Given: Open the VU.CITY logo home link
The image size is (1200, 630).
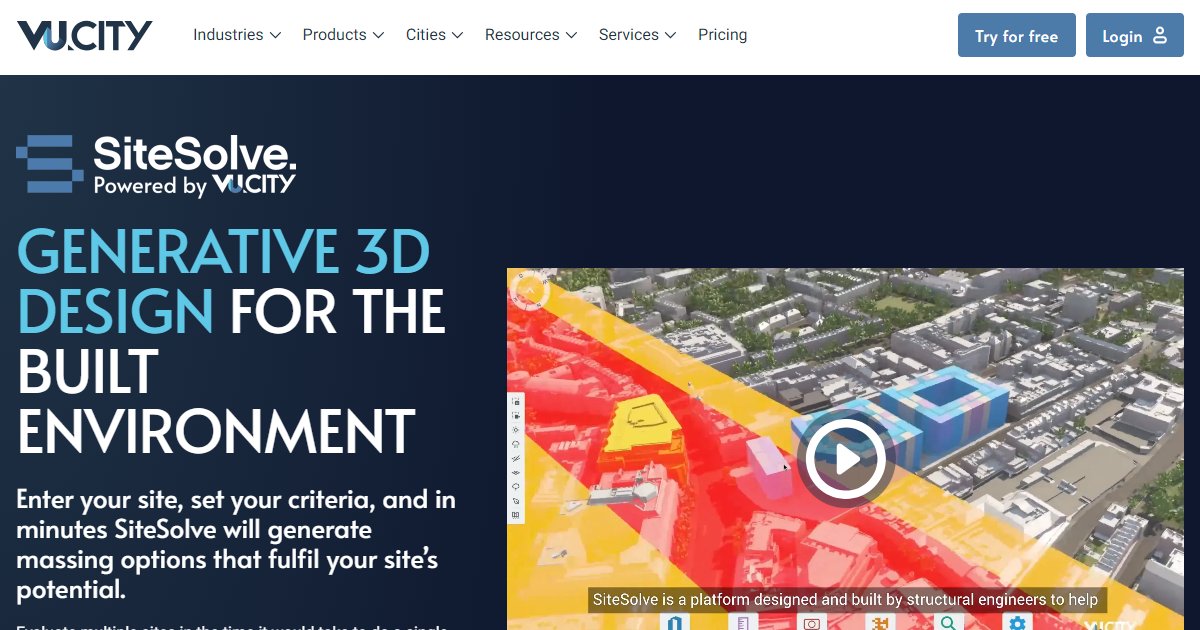Looking at the screenshot, I should coord(84,35).
